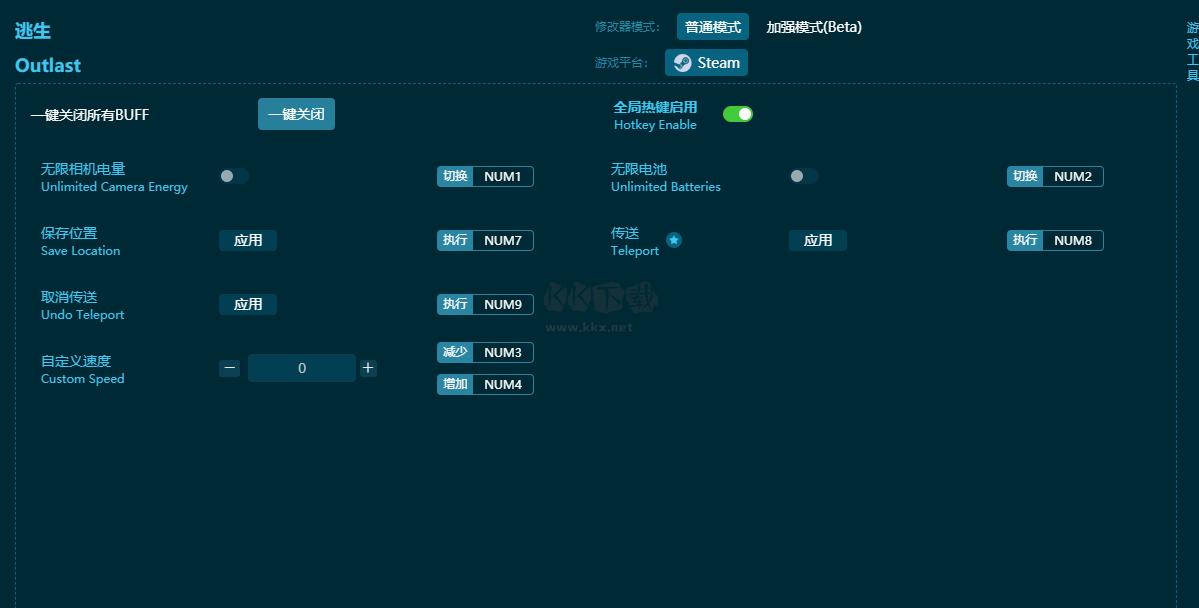Click the Teleport star icon

coord(674,240)
